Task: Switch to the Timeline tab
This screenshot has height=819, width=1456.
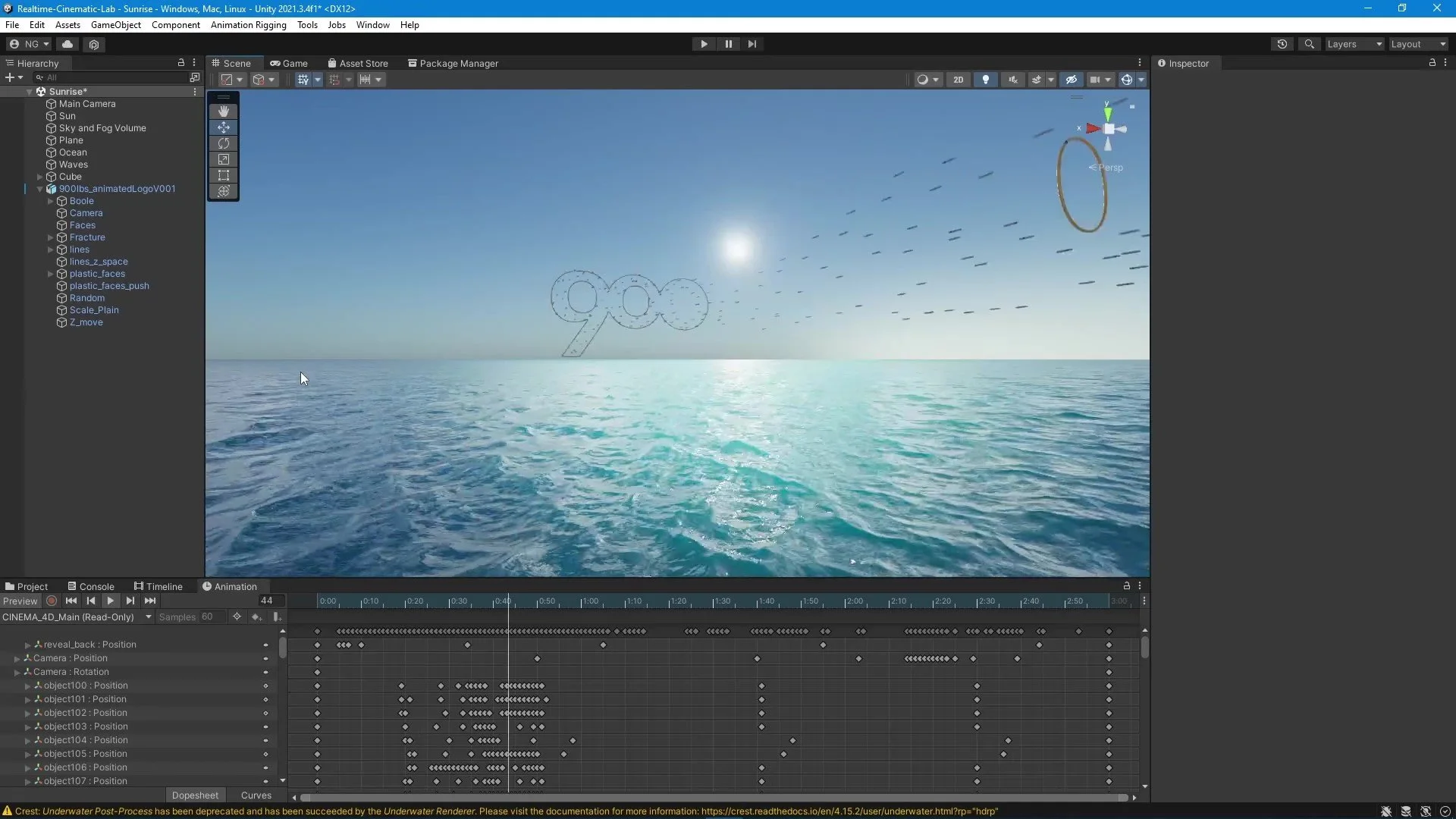Action: pos(158,586)
